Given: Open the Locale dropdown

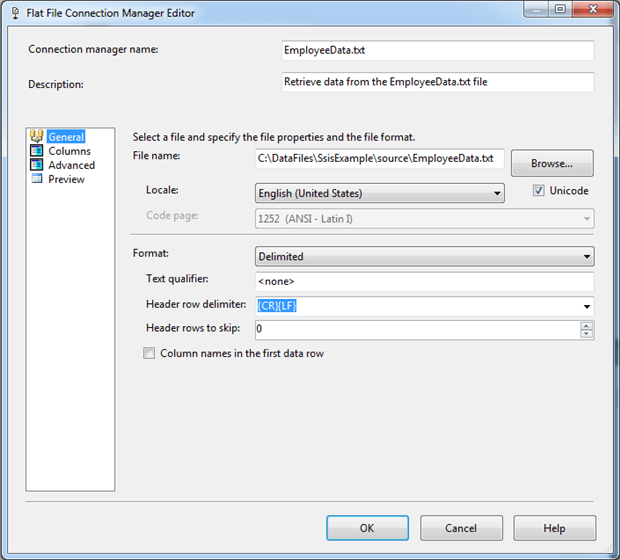Looking at the screenshot, I should click(x=496, y=193).
